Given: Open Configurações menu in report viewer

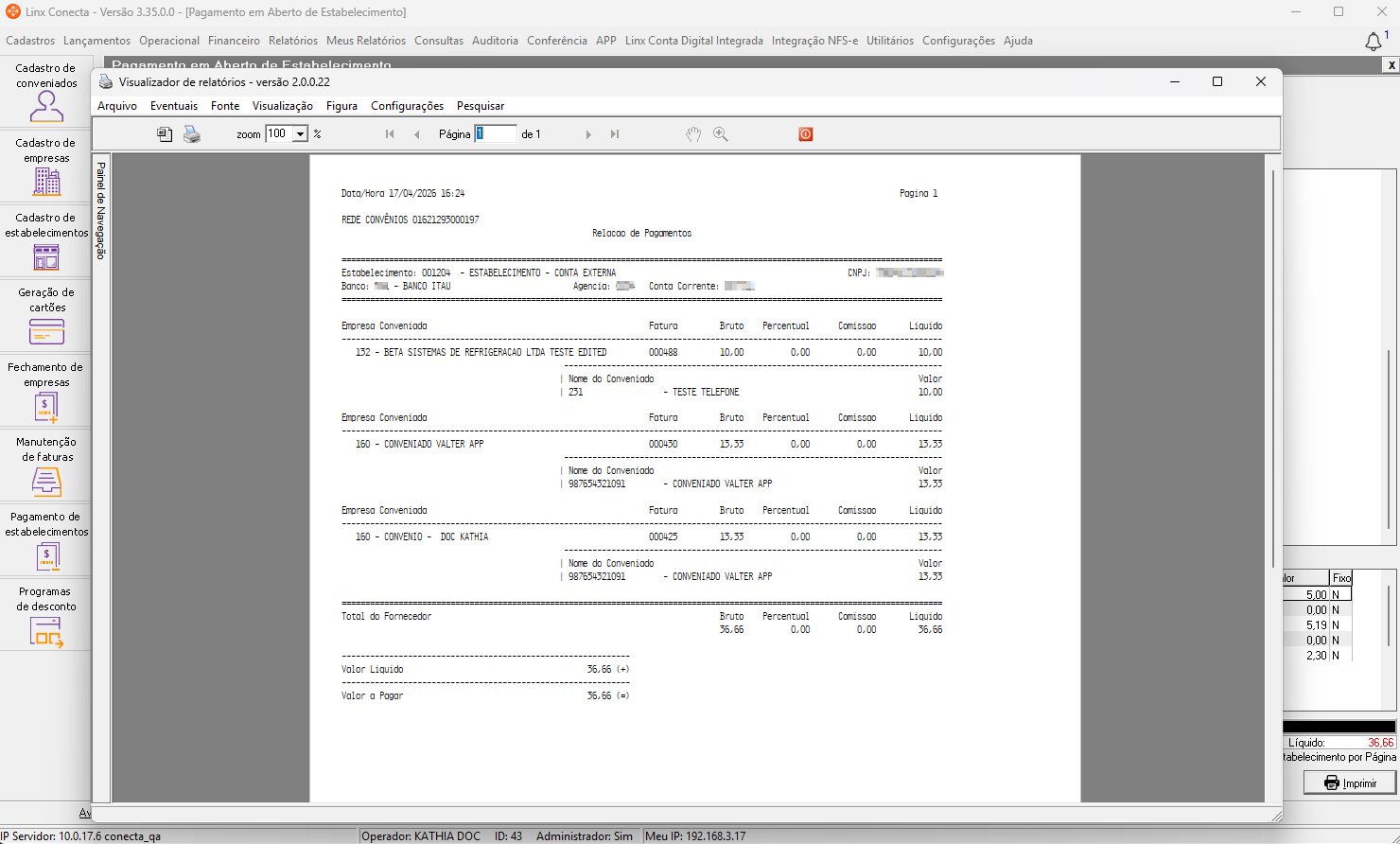Looking at the screenshot, I should (x=407, y=106).
